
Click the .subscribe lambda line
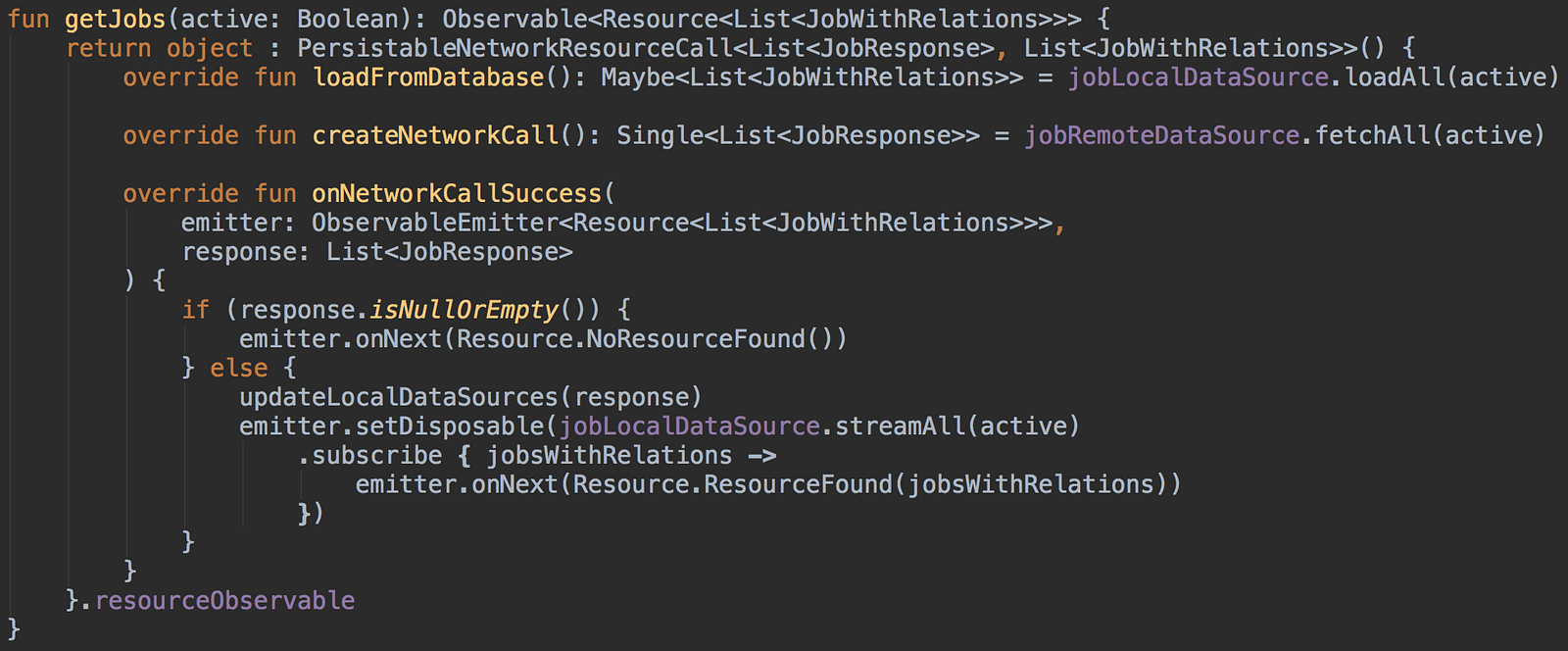click(537, 455)
